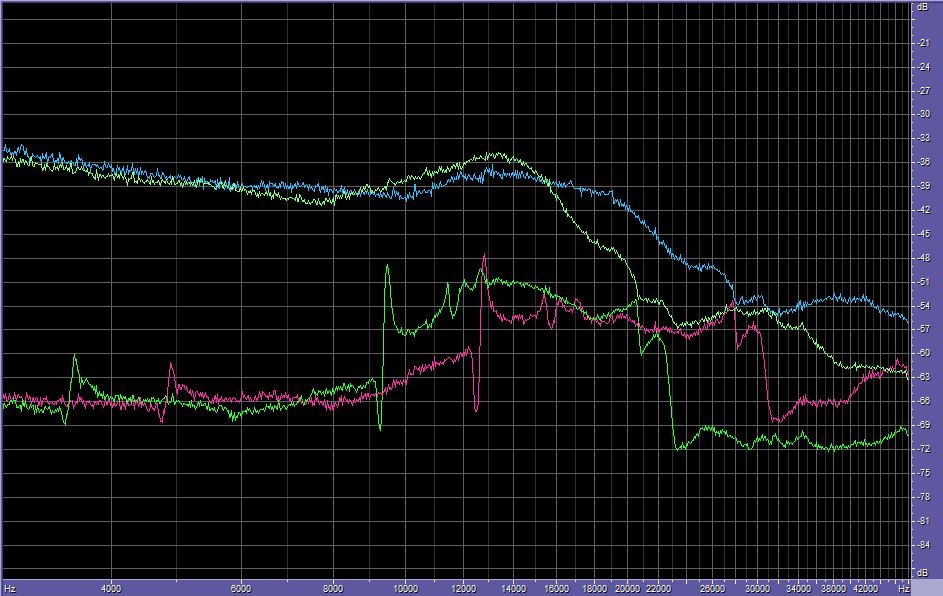The width and height of the screenshot is (943, 596).
Task: Pick the -42 dB level marking
Action: click(x=924, y=210)
